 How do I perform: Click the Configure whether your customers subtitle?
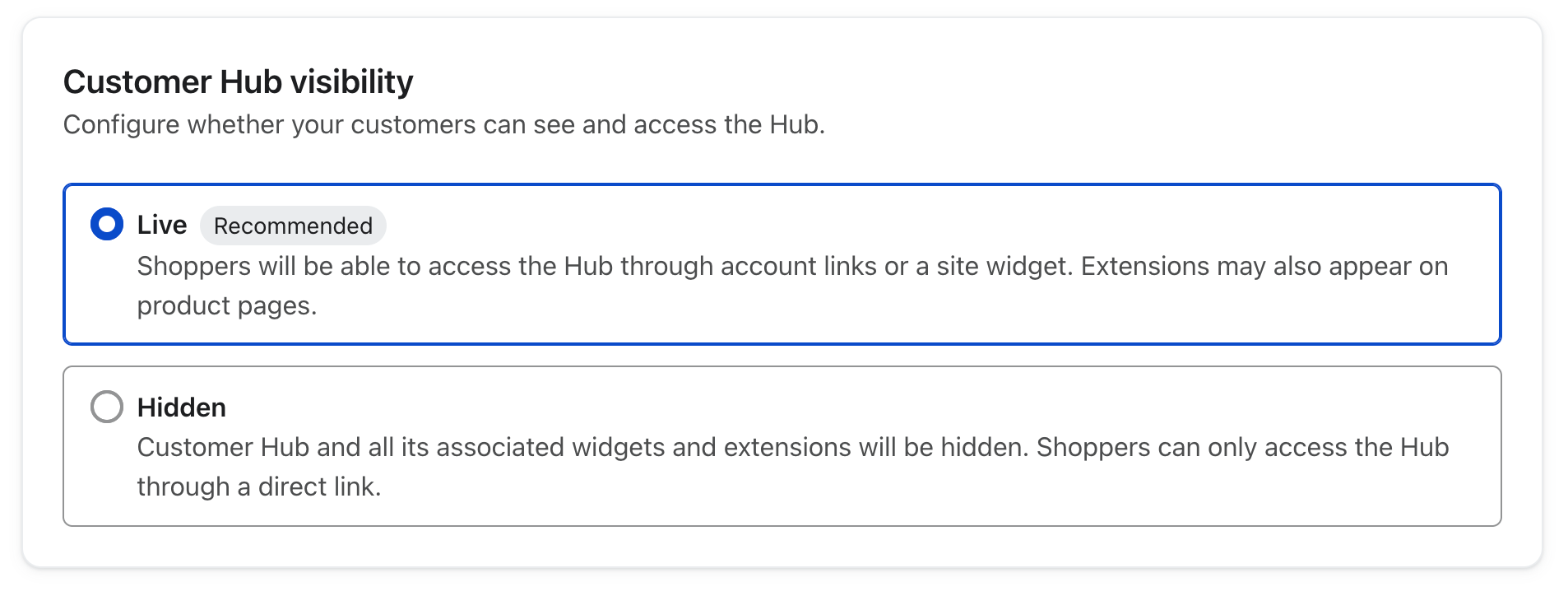(444, 124)
